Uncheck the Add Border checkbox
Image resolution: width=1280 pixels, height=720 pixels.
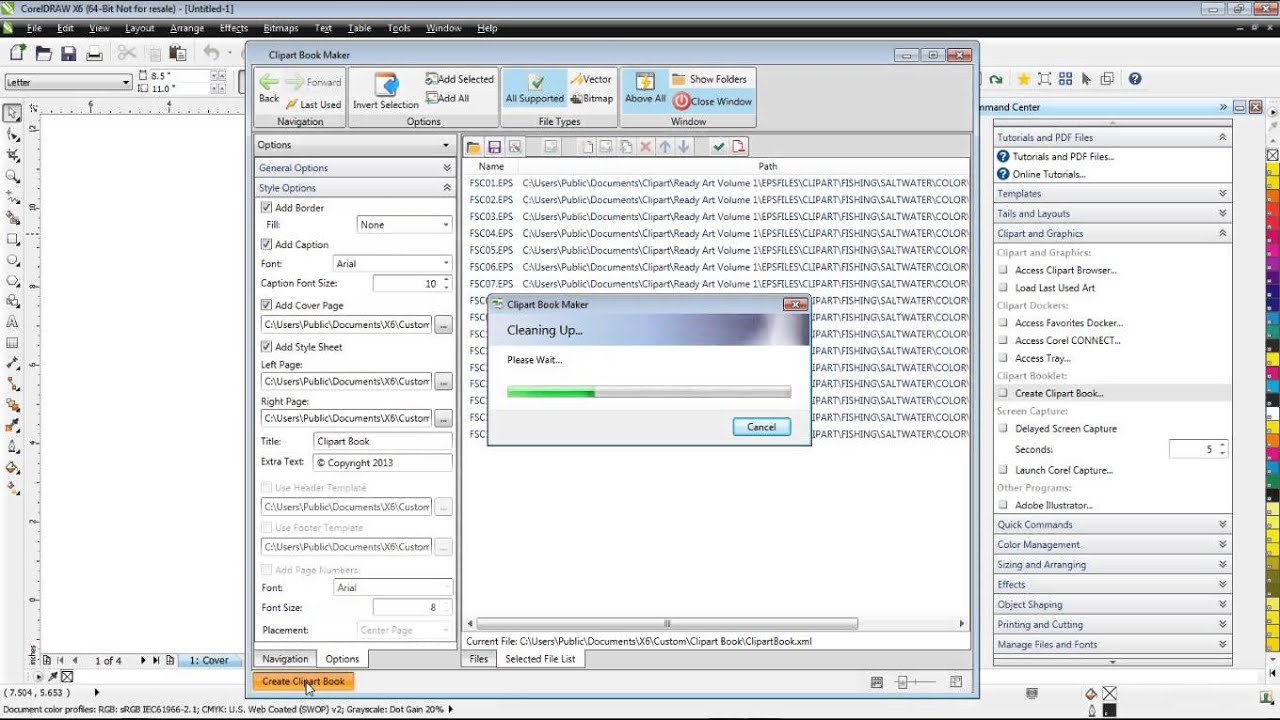[x=267, y=208]
